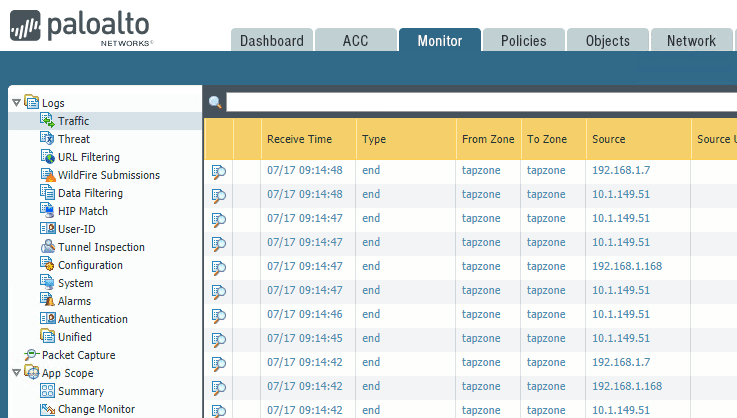737x418 pixels.
Task: Click the search magnifier icon beside filter bar
Action: coord(215,102)
